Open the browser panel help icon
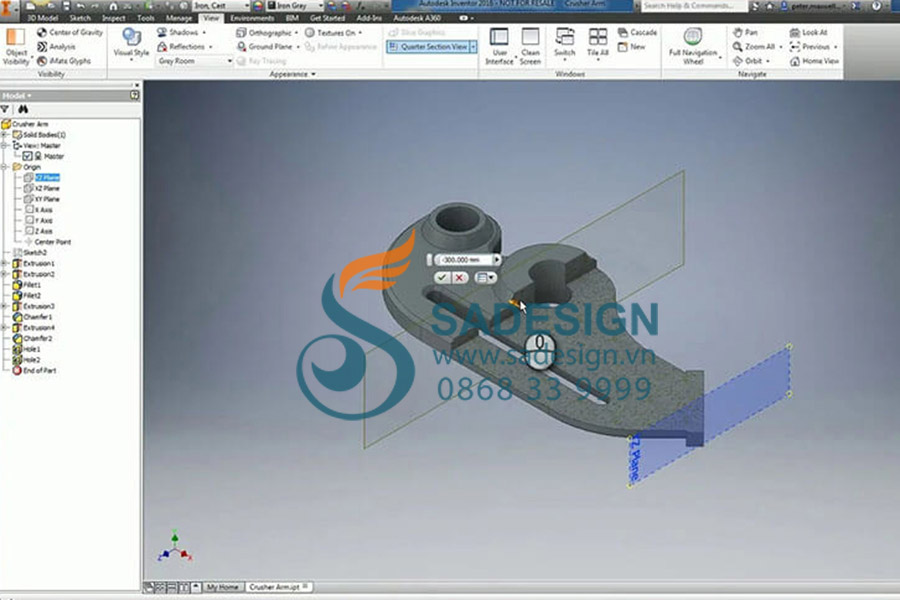The height and width of the screenshot is (600, 900). [135, 95]
